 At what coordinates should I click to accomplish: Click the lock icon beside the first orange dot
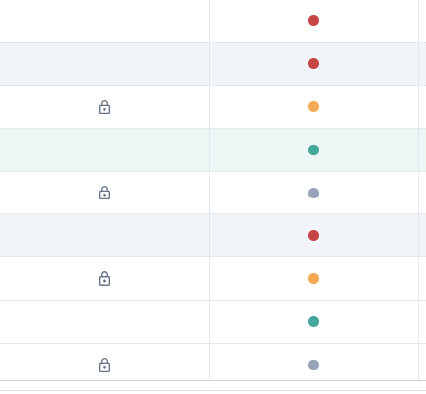click(104, 107)
